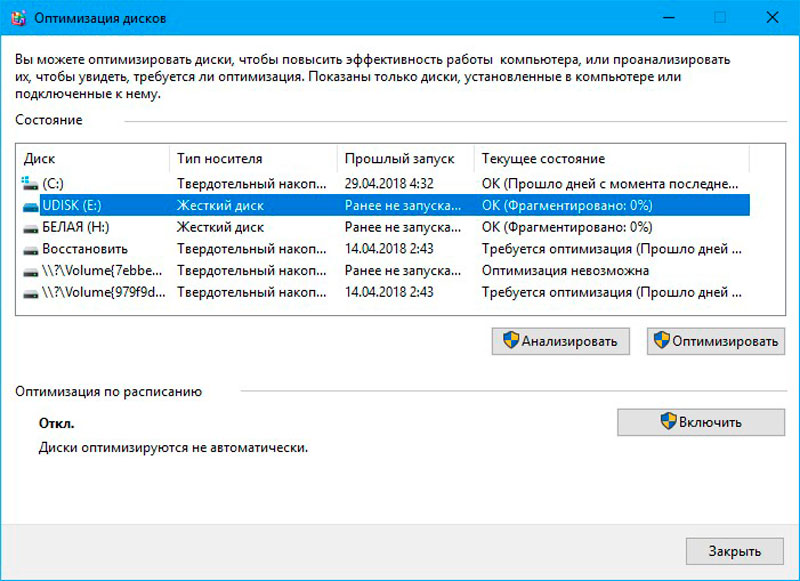Select the Оптимизация невозможна status row
This screenshot has height=581, width=800.
[x=565, y=270]
